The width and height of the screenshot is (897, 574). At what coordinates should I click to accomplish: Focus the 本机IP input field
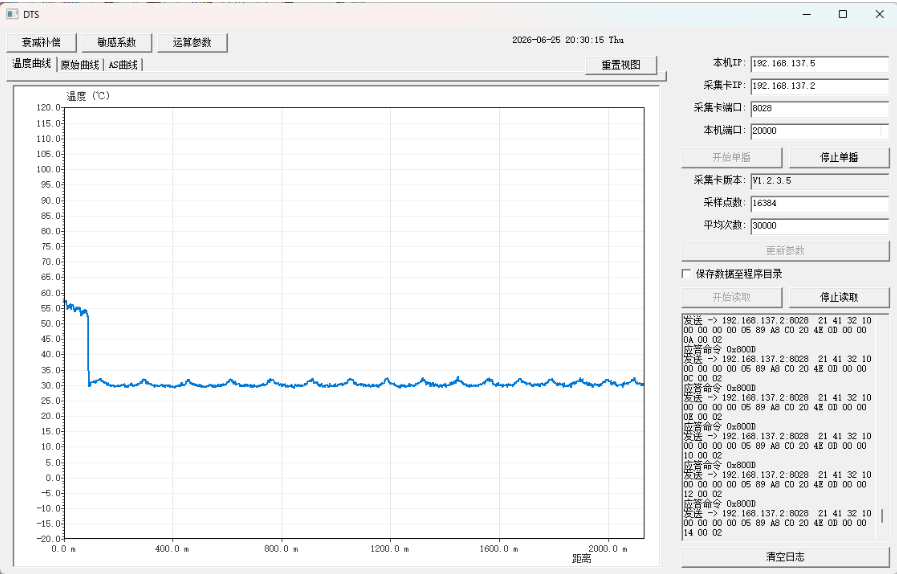pos(819,64)
